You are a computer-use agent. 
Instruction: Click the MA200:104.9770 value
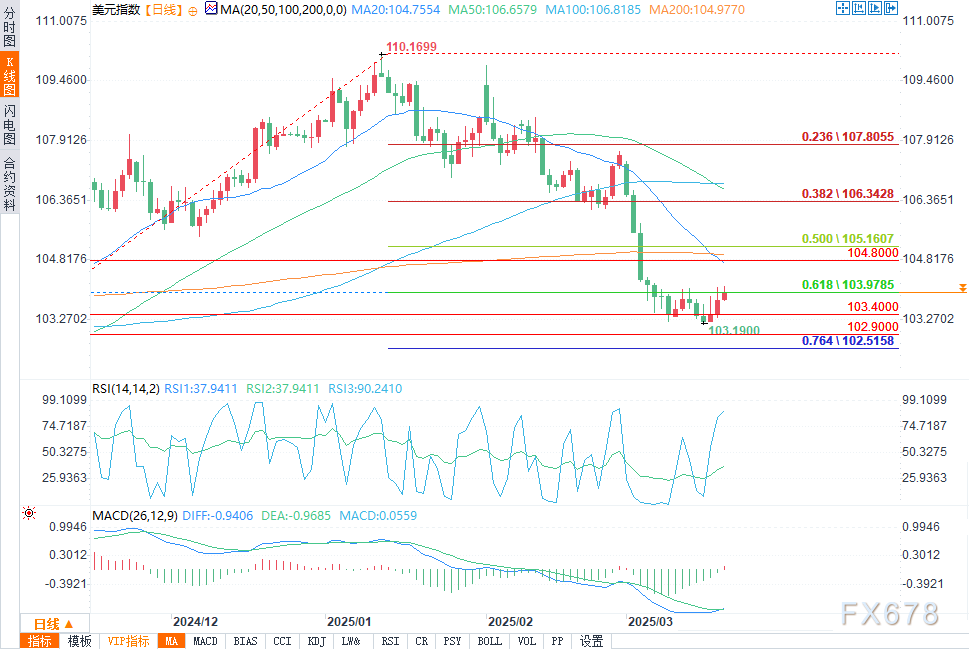coord(697,10)
